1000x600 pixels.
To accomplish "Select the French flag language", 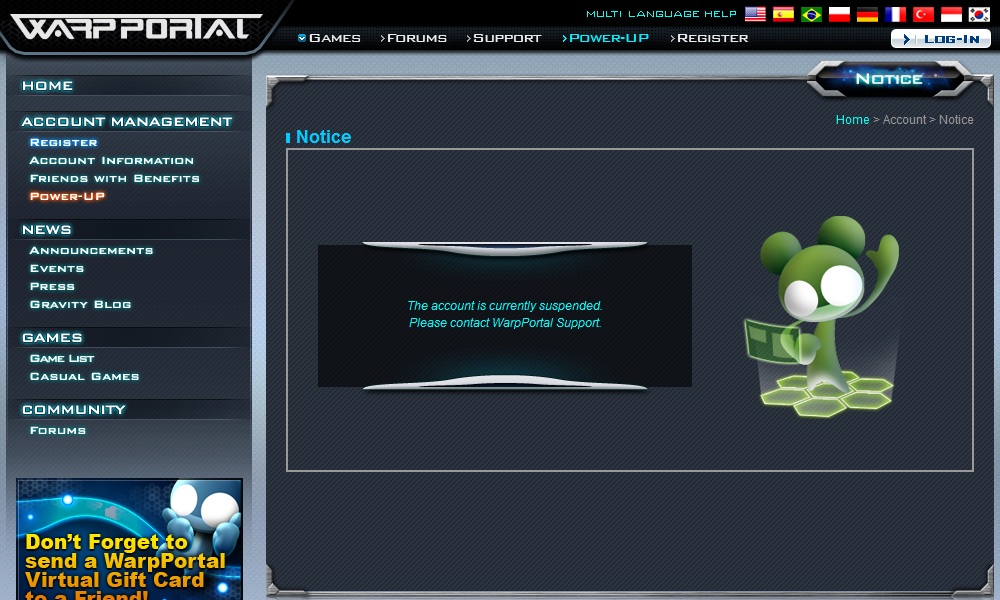I will point(895,14).
